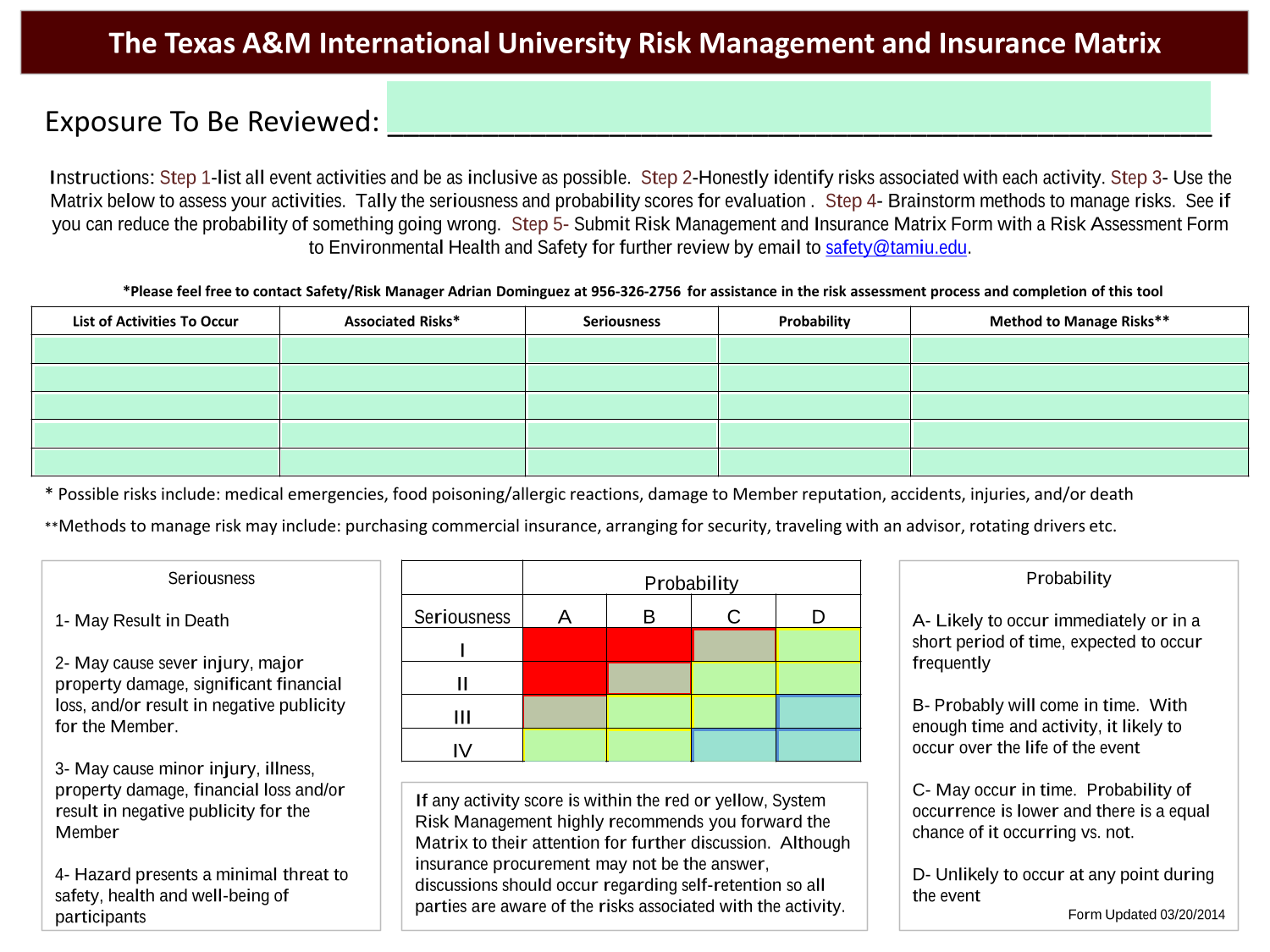The width and height of the screenshot is (1270, 952).
Task: Select last-row Associated Risks field
Action: pos(402,462)
